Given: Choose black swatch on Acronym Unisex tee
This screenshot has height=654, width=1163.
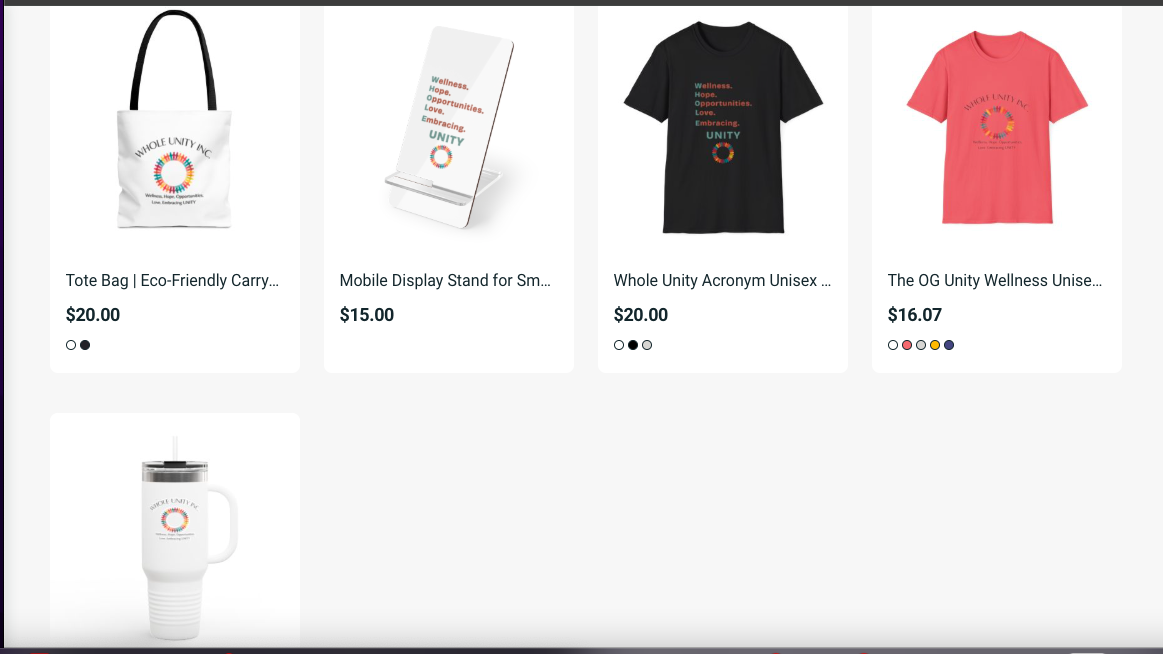Looking at the screenshot, I should pos(633,345).
